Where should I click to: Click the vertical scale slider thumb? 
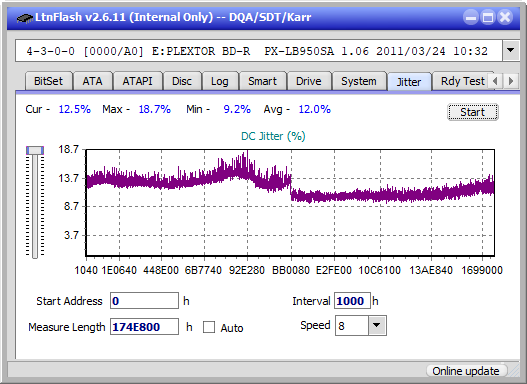[x=35, y=150]
